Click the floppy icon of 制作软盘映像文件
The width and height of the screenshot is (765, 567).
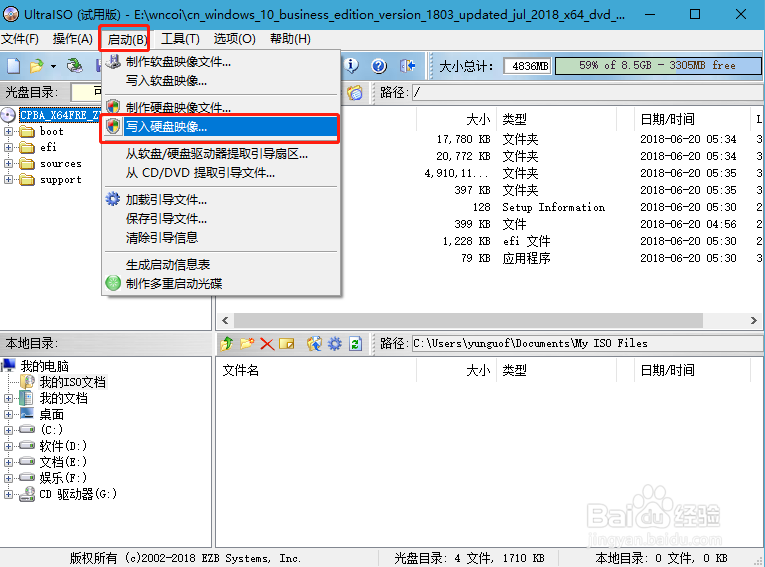tap(113, 61)
